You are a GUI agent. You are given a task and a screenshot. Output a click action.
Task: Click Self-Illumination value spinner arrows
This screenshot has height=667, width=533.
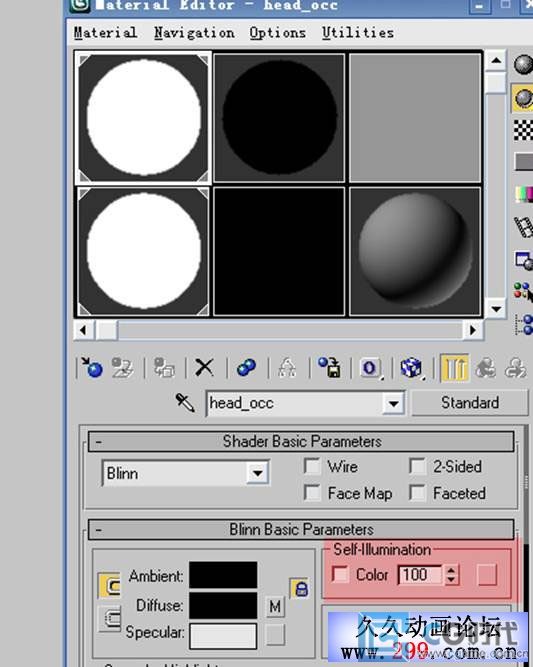[451, 575]
